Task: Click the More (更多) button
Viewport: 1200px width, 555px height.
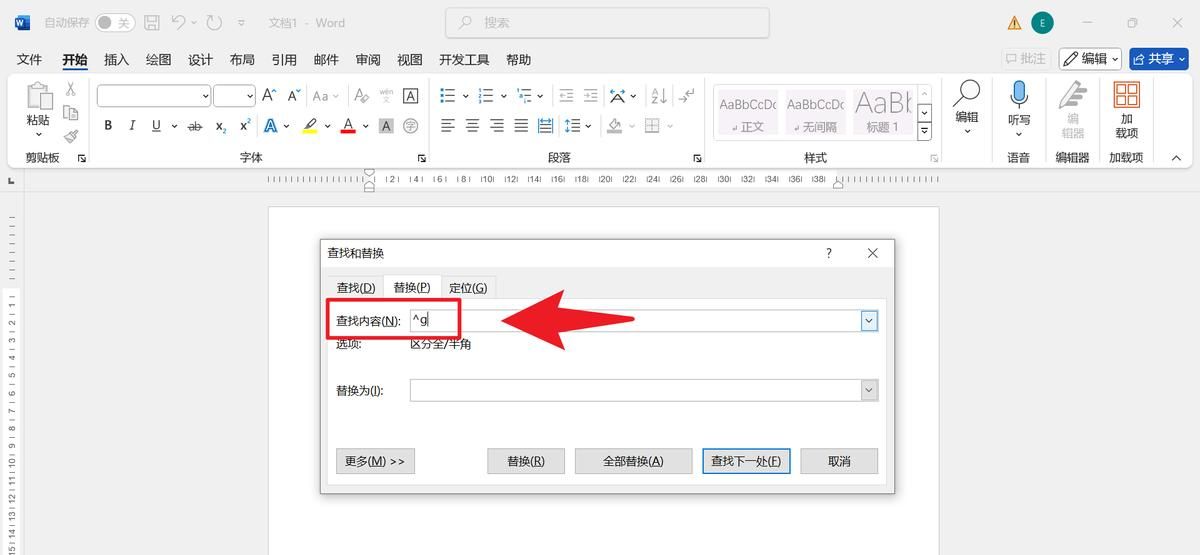Action: [x=375, y=461]
